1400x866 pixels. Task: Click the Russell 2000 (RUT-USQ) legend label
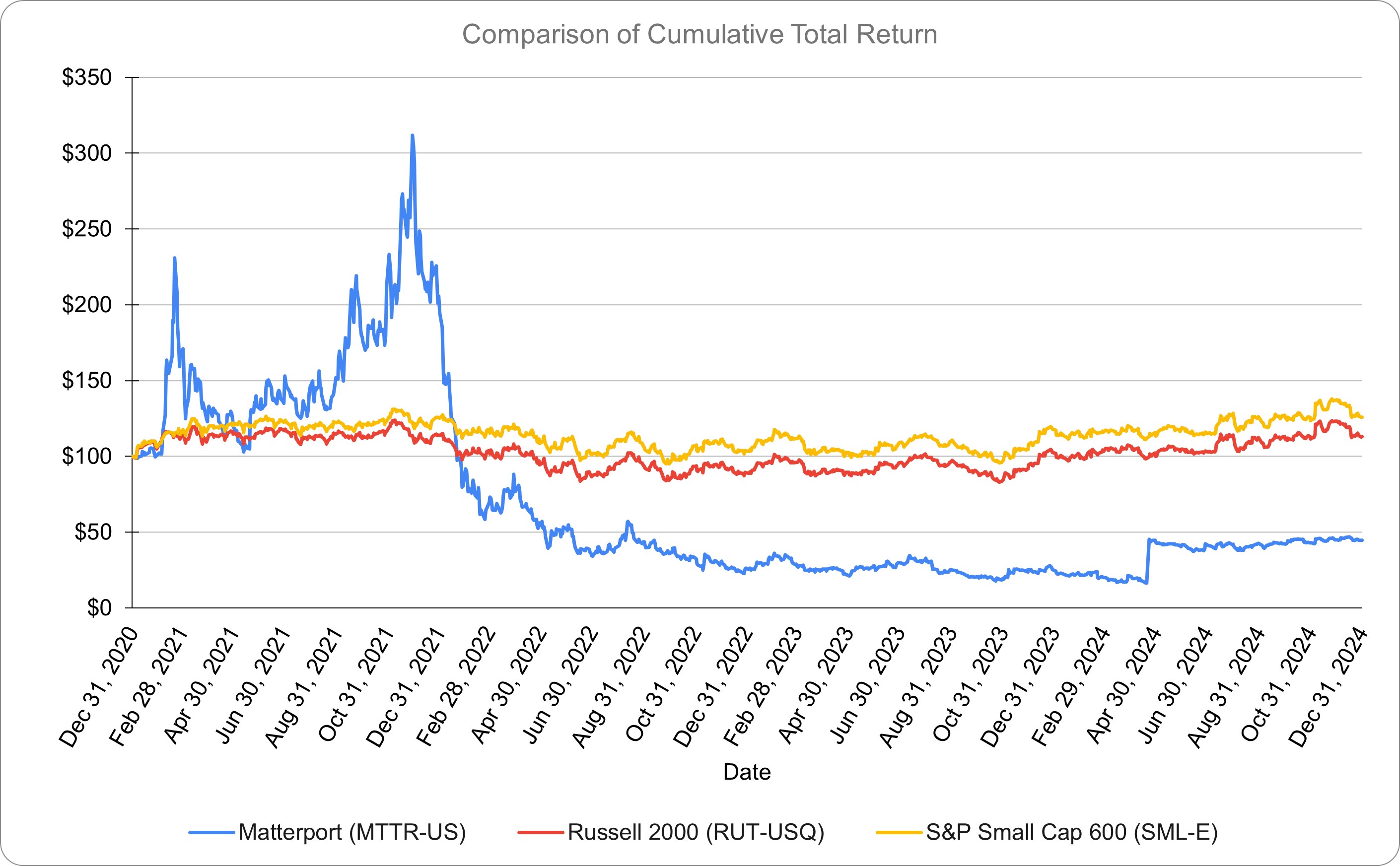(x=696, y=832)
